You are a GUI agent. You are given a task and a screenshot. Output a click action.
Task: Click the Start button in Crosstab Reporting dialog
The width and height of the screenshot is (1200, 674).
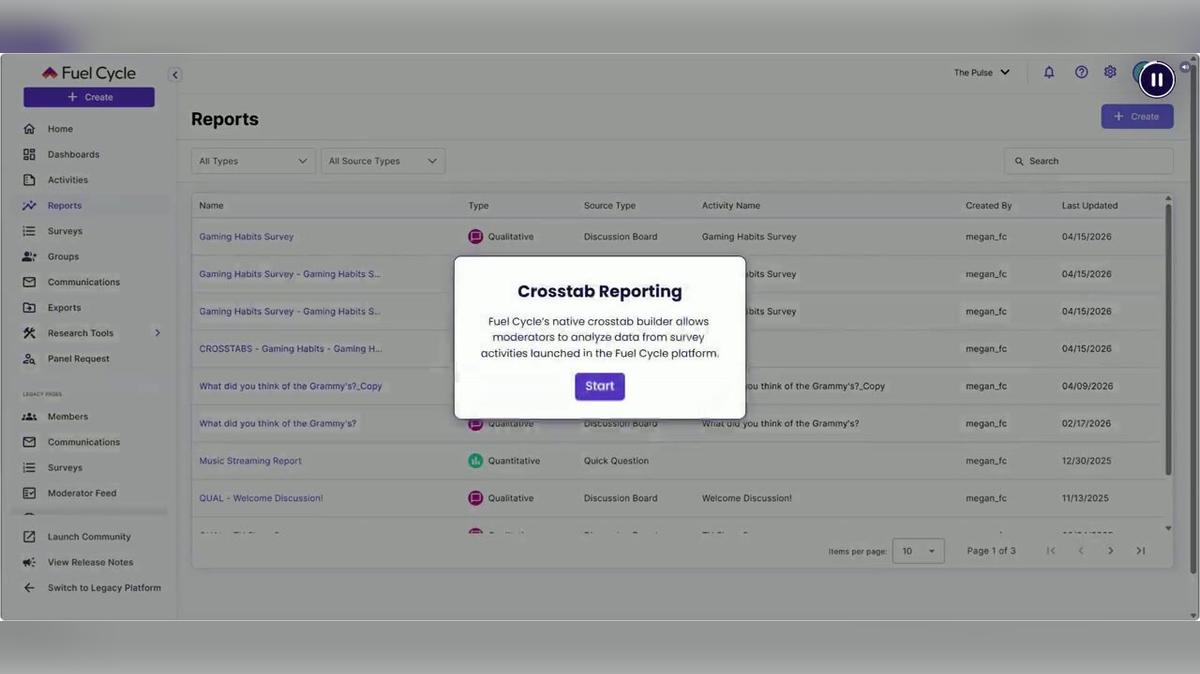(600, 386)
